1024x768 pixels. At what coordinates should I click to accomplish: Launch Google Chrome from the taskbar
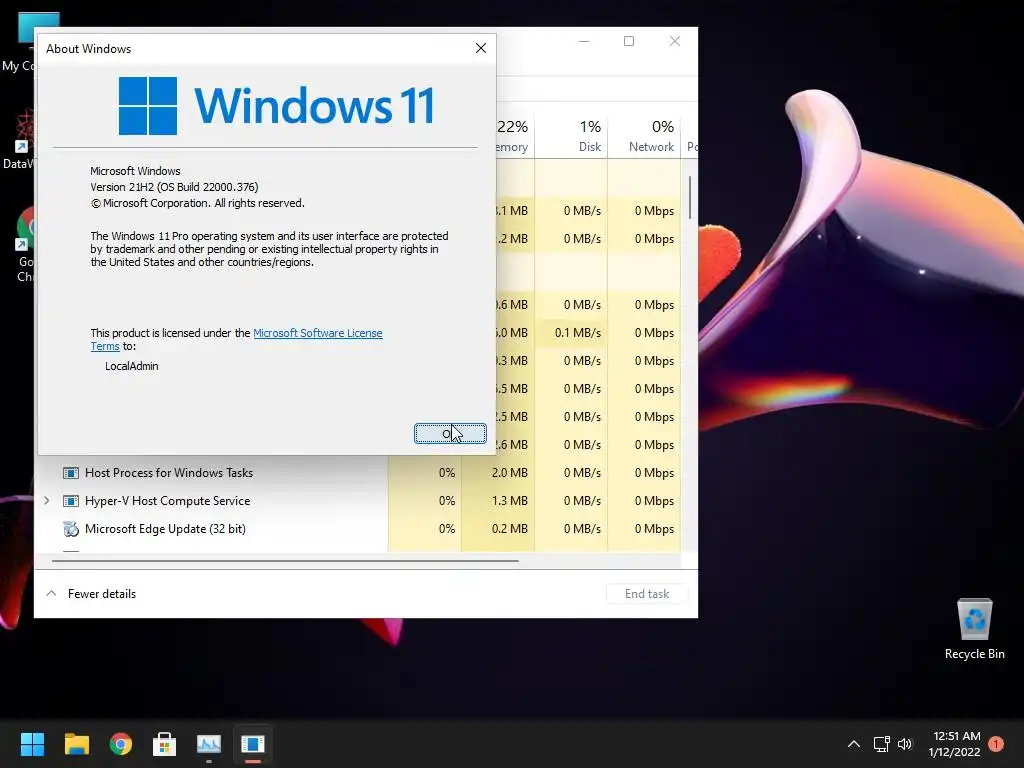[121, 744]
